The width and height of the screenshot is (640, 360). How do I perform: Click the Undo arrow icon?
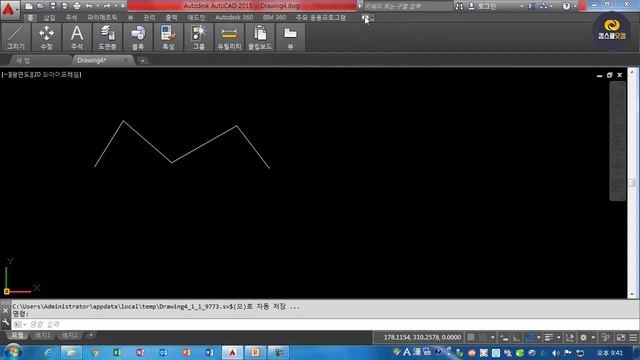(89, 6)
